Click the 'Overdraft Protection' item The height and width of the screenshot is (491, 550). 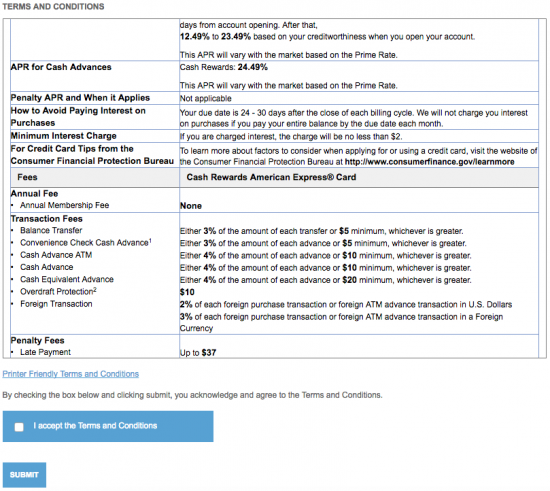[58, 291]
